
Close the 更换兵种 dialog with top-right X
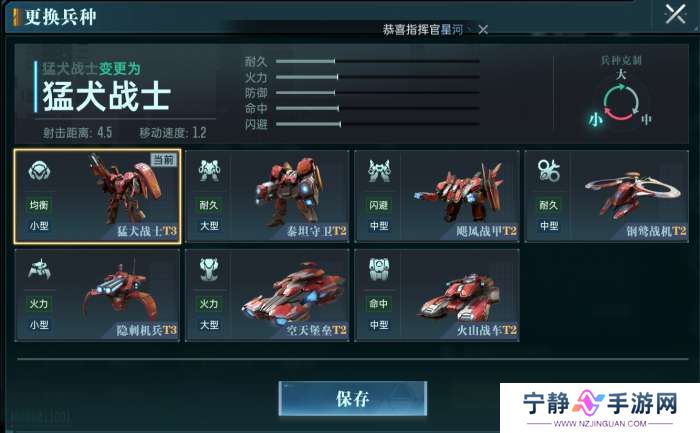coord(675,15)
